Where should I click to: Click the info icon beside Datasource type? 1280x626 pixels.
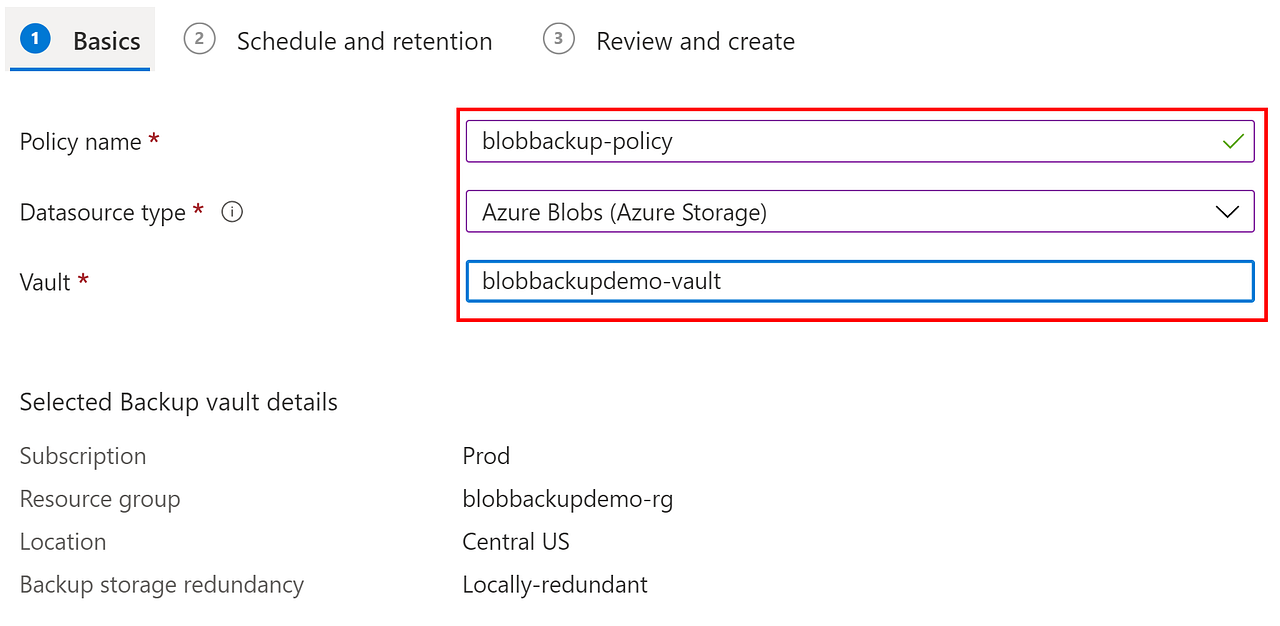(x=231, y=211)
